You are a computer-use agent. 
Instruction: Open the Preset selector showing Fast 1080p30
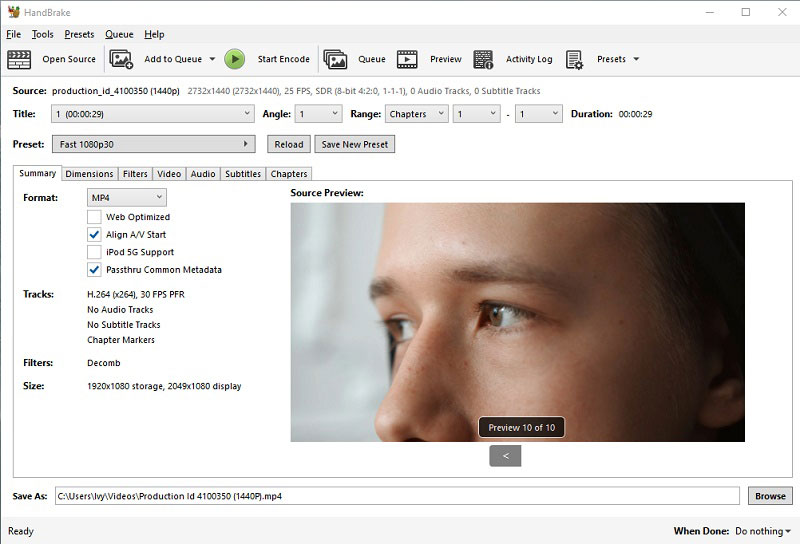click(x=154, y=144)
